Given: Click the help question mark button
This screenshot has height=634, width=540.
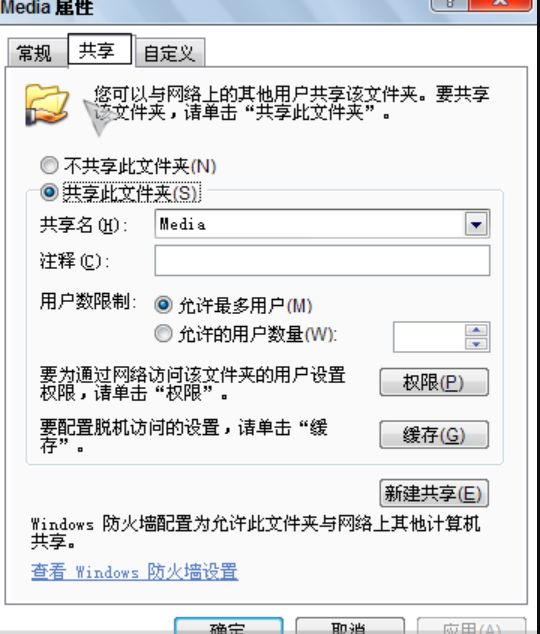Looking at the screenshot, I should pos(449,4).
